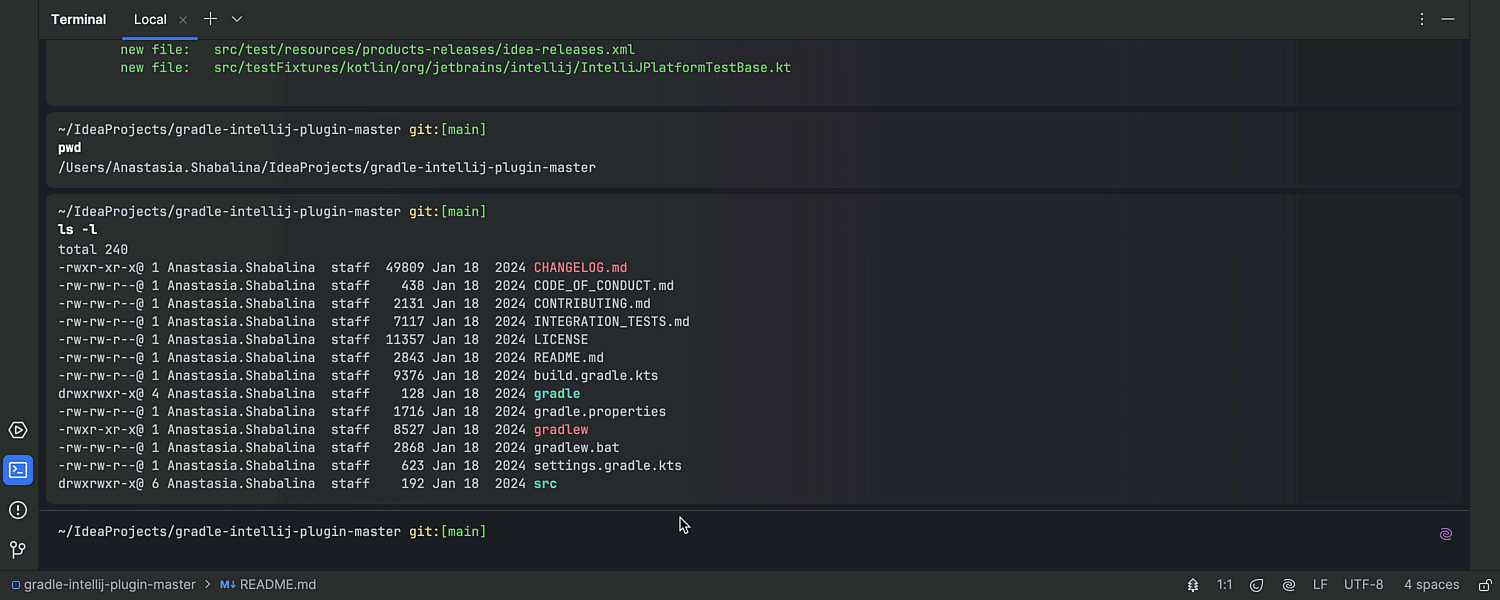Click the AI assistant swirl in the prompt

(x=1445, y=534)
